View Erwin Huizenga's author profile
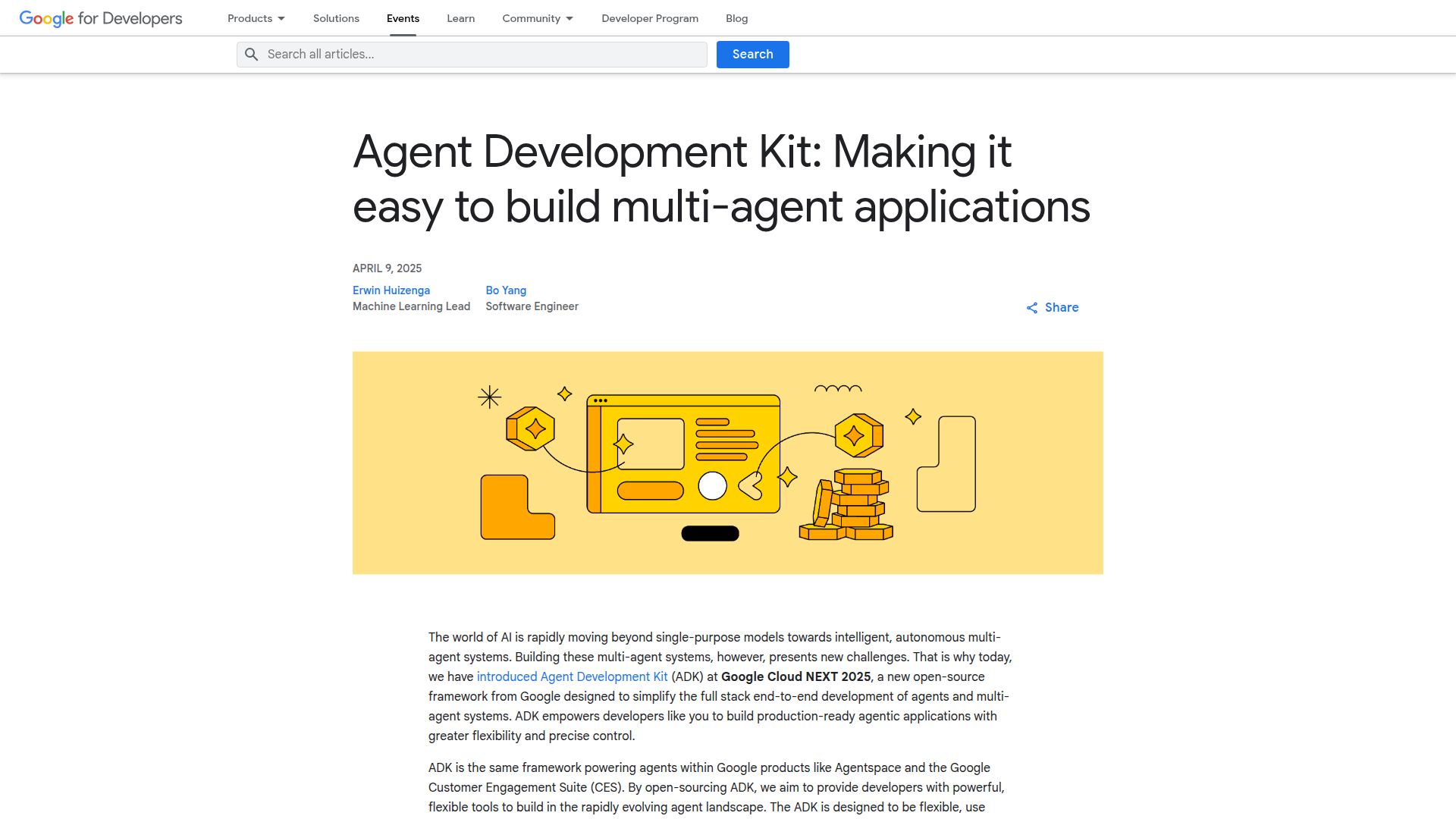1456x819 pixels. [x=391, y=290]
